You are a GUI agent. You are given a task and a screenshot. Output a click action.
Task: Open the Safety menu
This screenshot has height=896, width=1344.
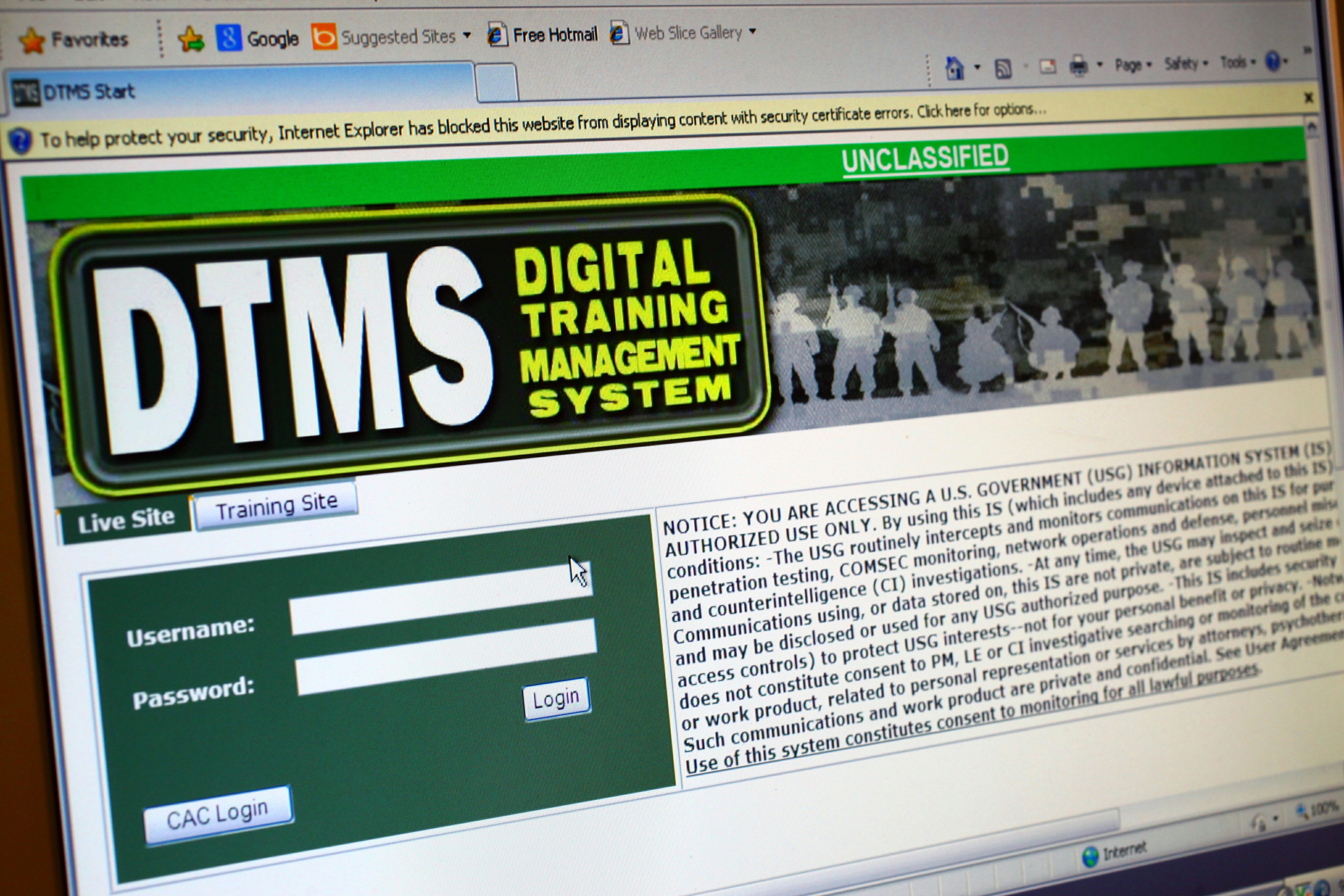(1186, 63)
